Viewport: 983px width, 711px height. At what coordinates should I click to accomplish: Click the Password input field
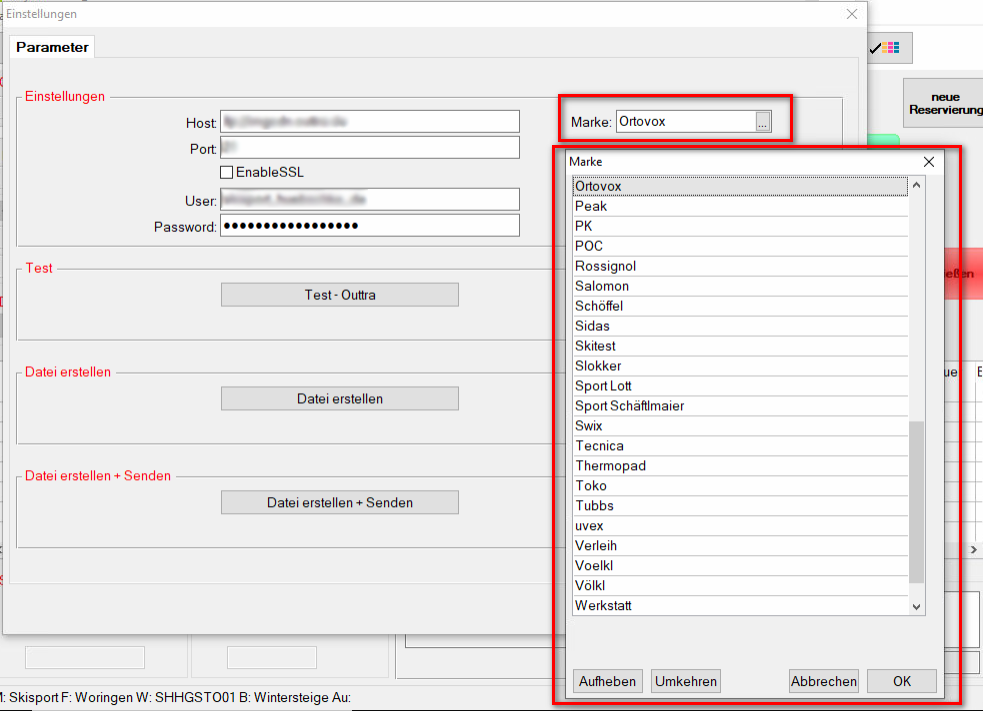(x=370, y=226)
